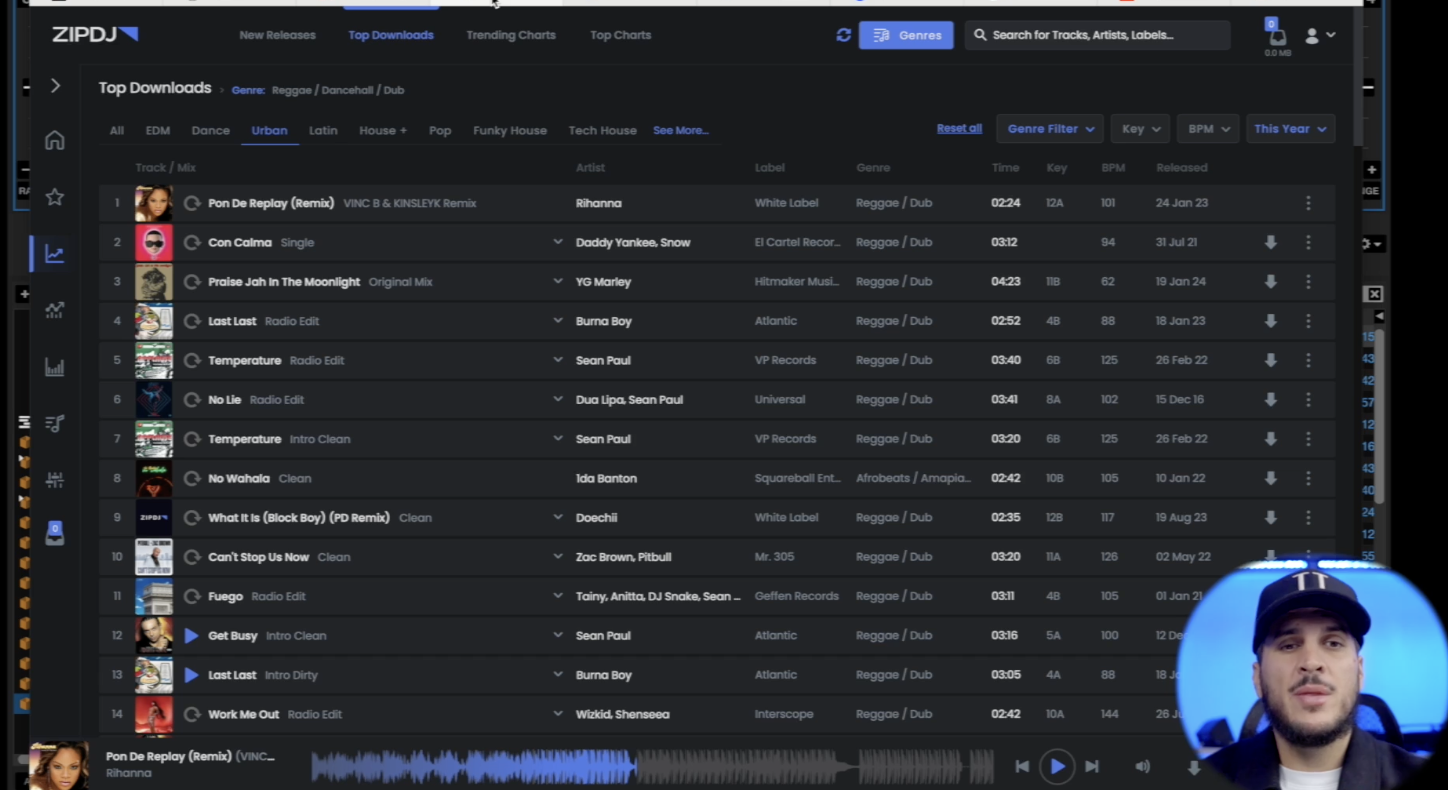Click the download arrow for Con Calma

tap(1270, 242)
